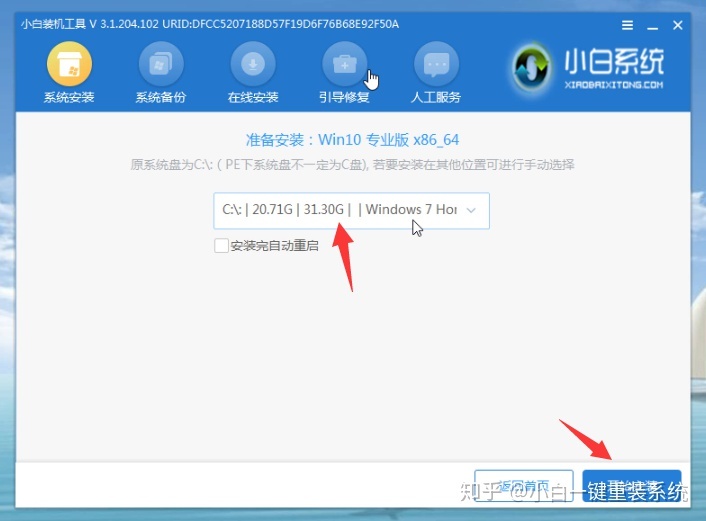Click the 准备安装: Win10 专业版 x86_64 heading
Image resolution: width=706 pixels, height=521 pixels.
click(352, 140)
